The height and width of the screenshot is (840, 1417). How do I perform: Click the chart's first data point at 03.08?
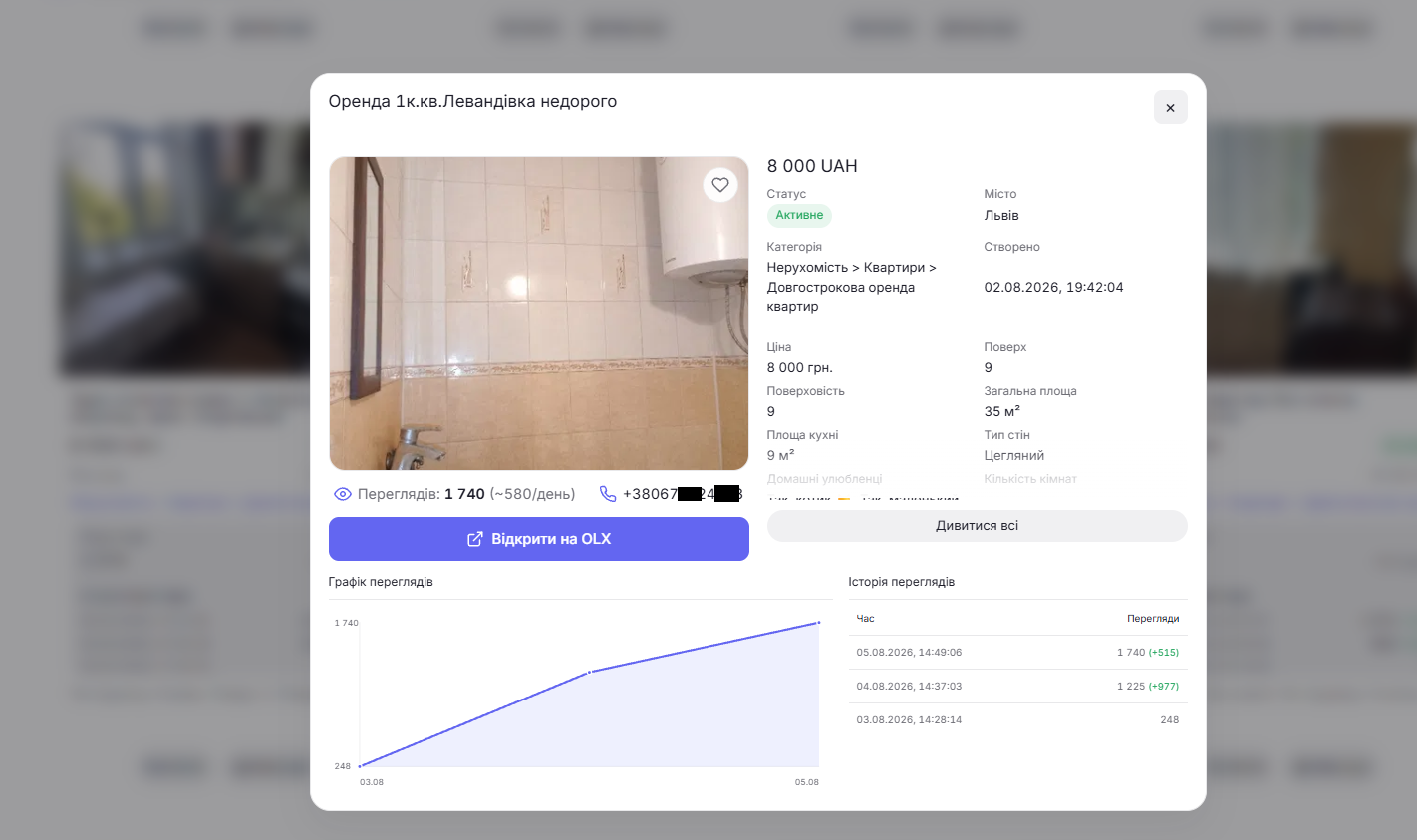[360, 766]
